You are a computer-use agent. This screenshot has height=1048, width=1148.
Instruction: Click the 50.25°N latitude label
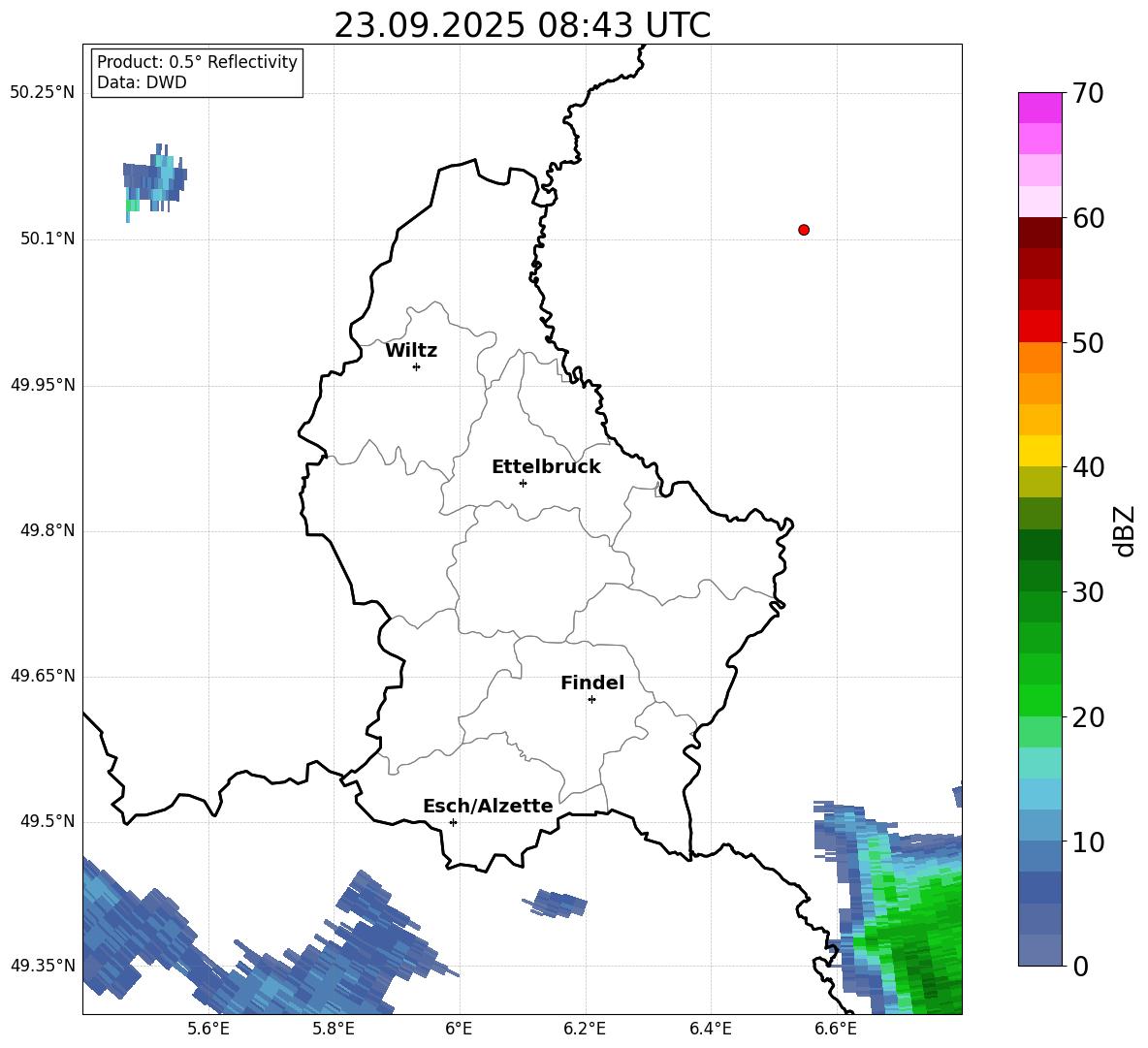(43, 93)
